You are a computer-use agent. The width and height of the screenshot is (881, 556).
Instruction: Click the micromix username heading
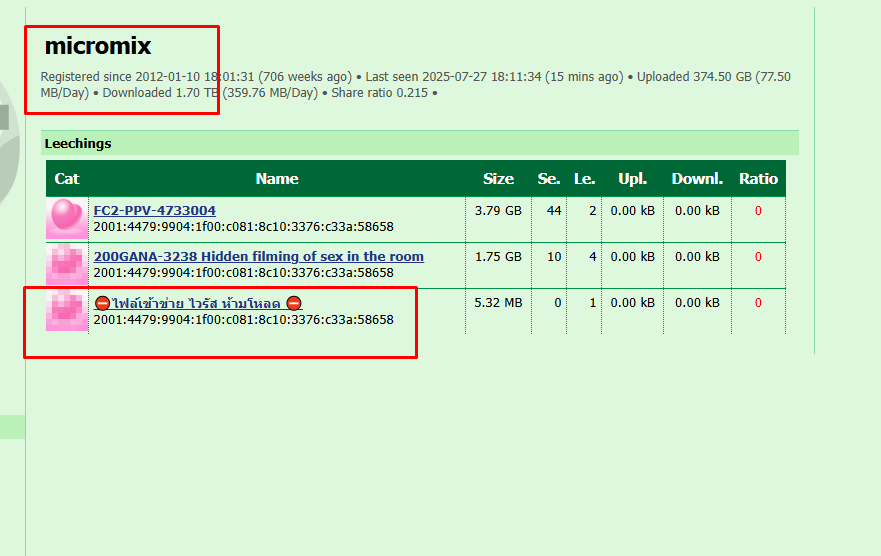coord(98,46)
